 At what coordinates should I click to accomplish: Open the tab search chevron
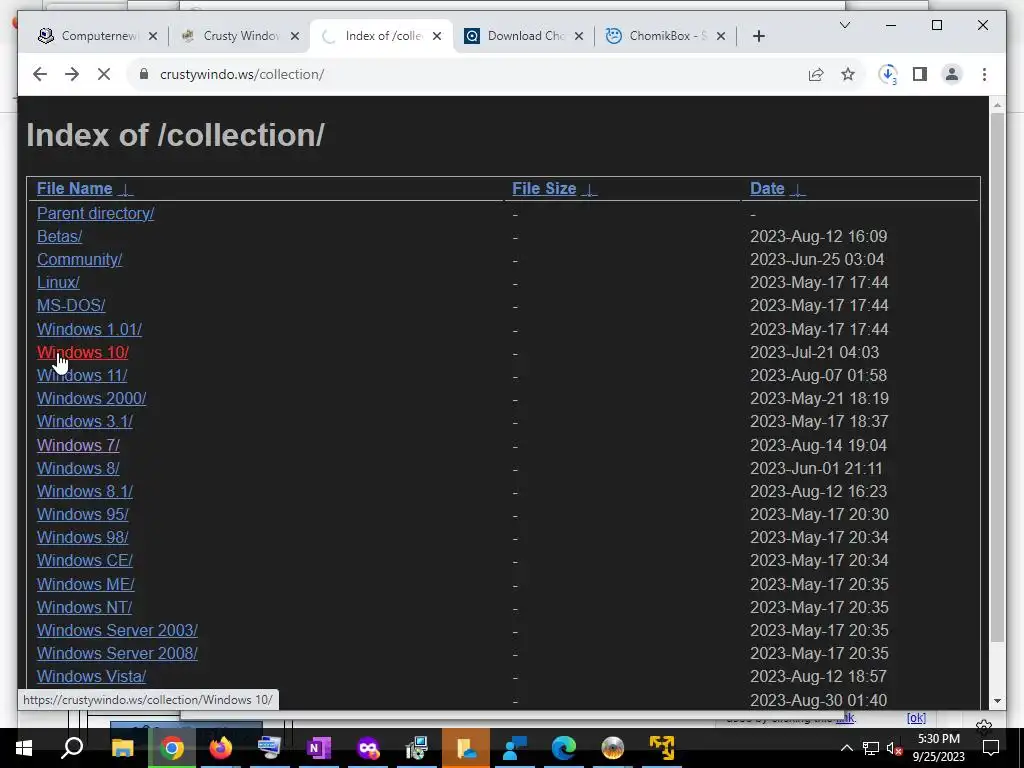[x=844, y=25]
